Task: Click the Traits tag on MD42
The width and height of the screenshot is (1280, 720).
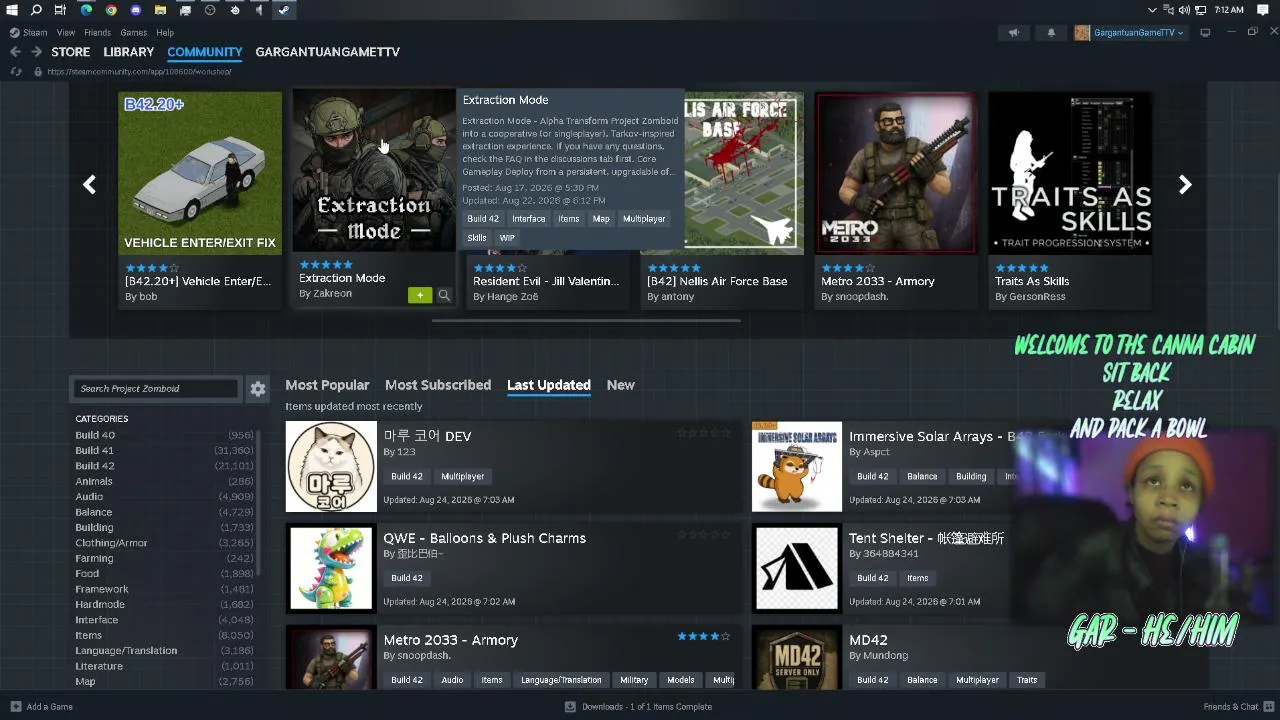Action: (1027, 680)
